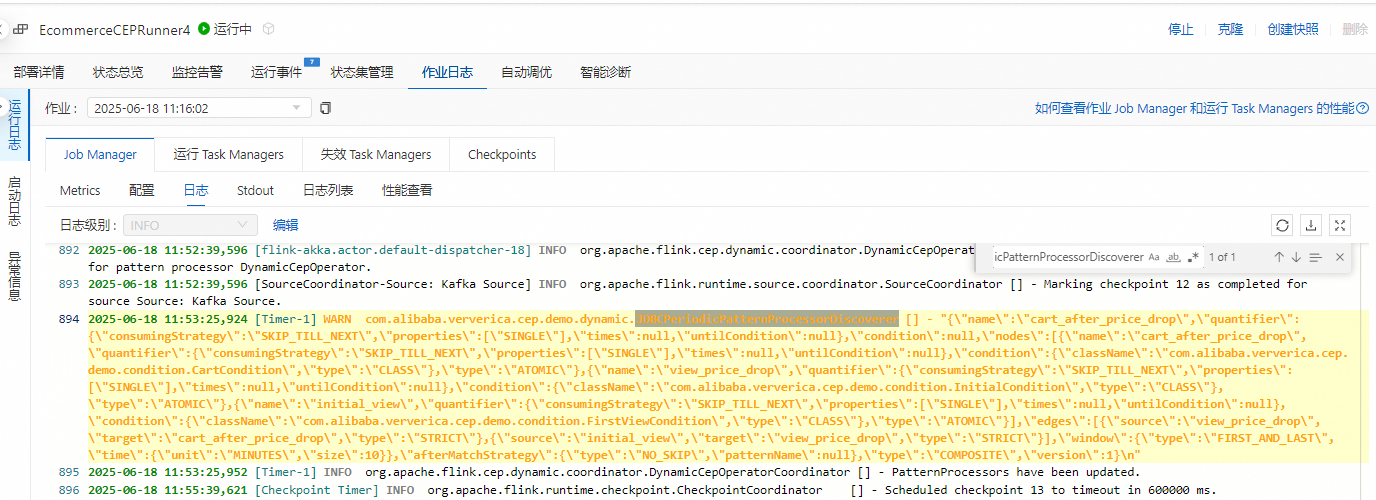
Task: Open the 配置 sub-tab
Action: tap(142, 190)
